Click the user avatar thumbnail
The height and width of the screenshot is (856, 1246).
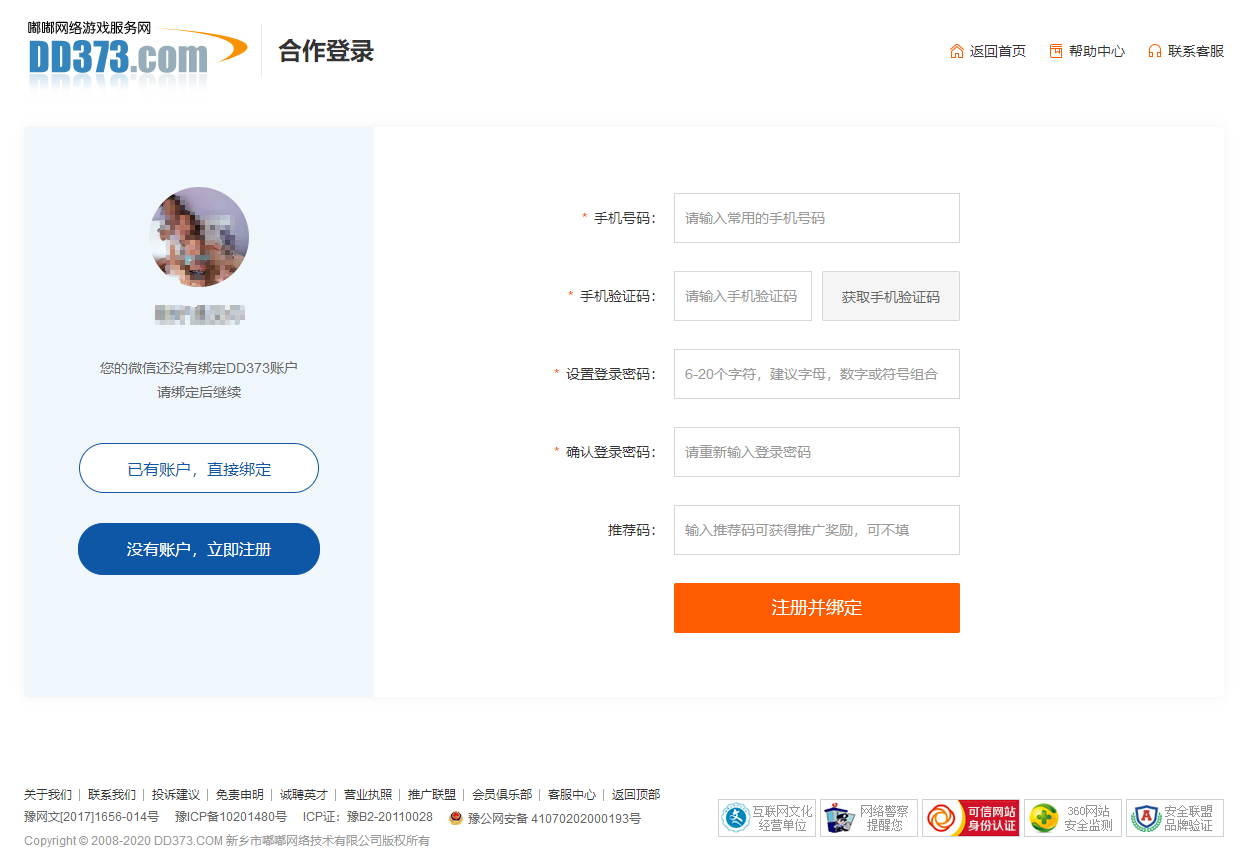[199, 237]
